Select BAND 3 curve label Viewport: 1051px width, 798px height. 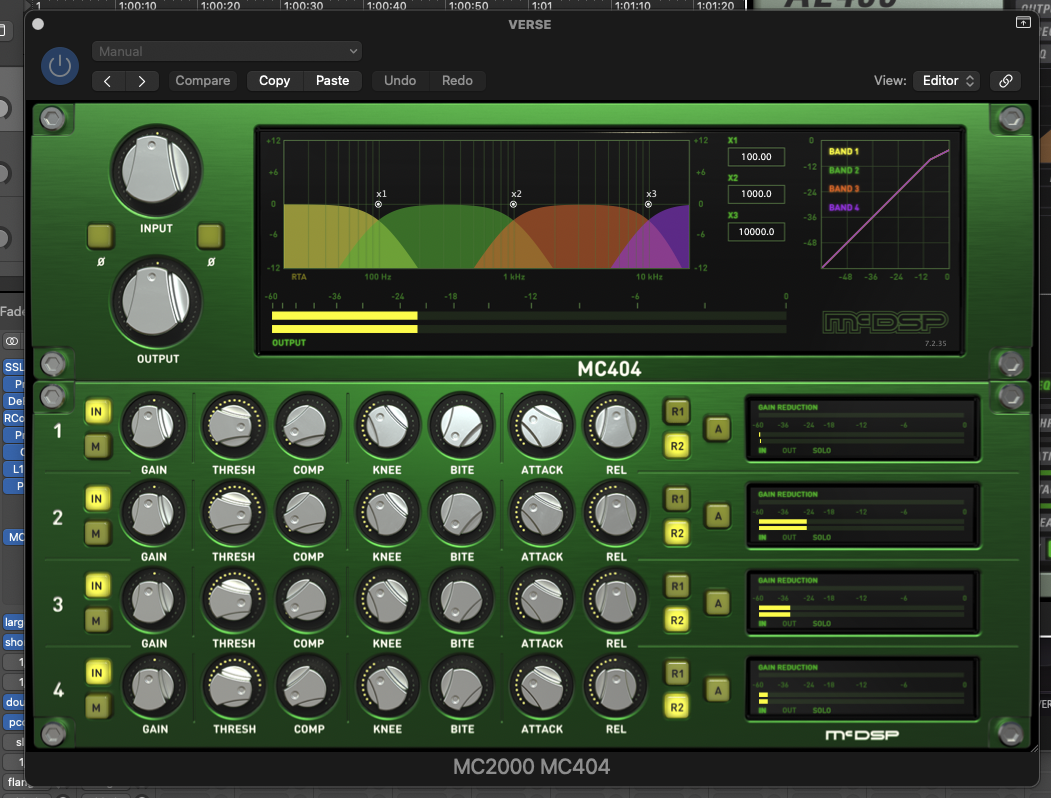pyautogui.click(x=843, y=189)
